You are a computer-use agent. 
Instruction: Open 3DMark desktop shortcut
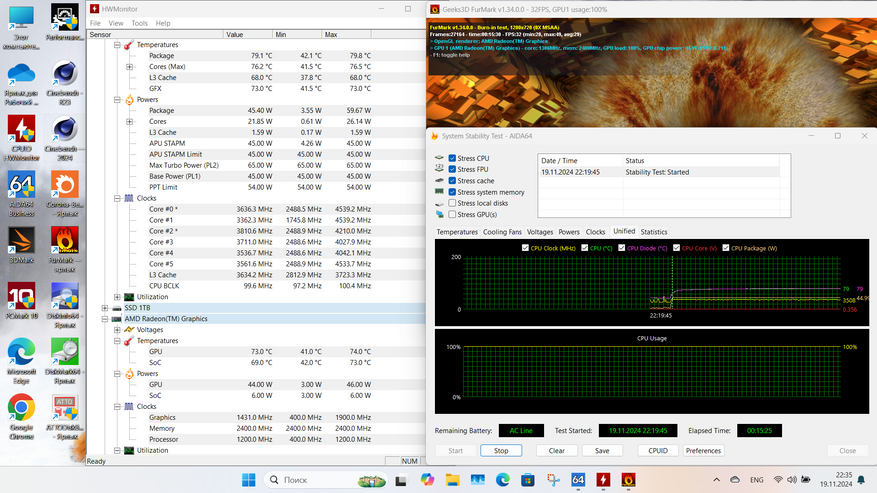coord(21,245)
